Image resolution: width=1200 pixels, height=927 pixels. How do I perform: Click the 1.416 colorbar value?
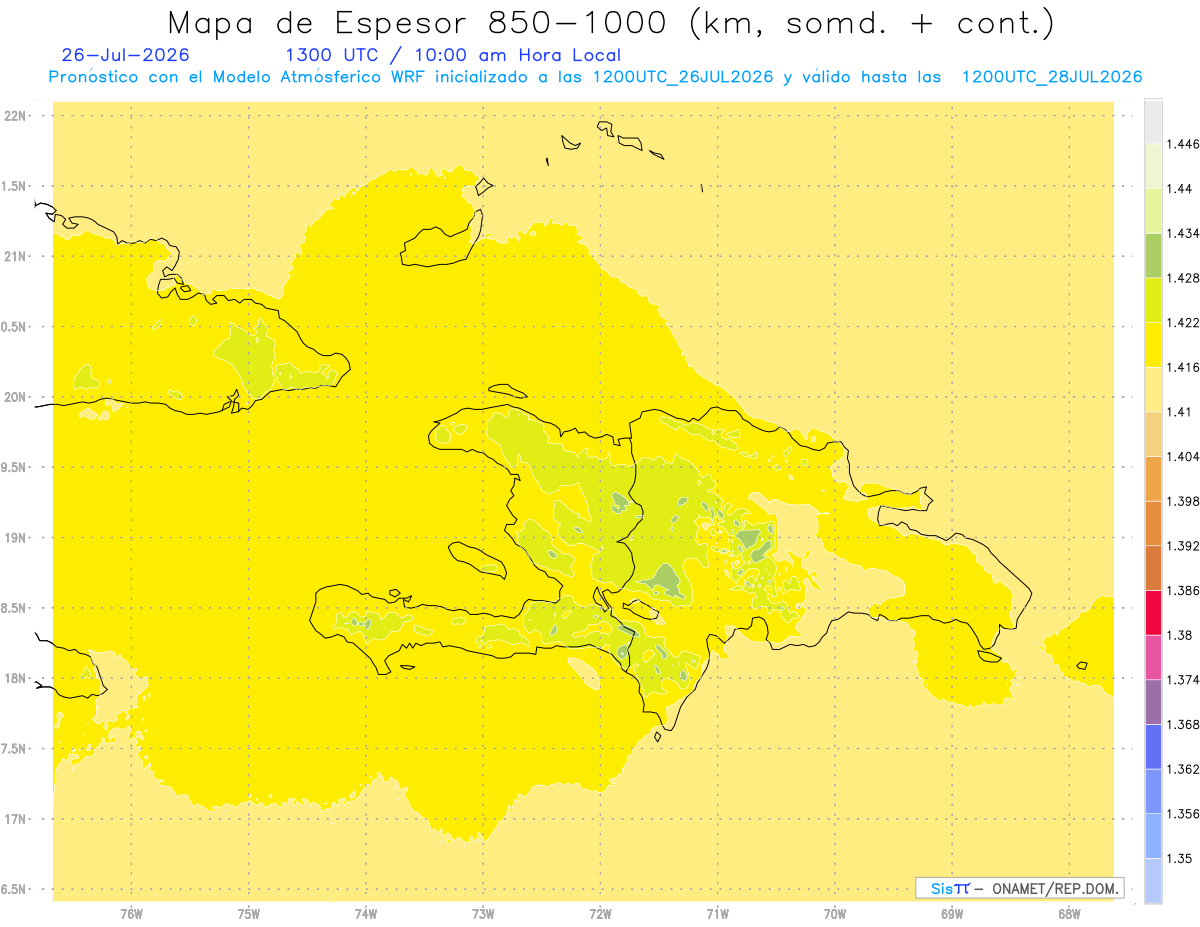point(1183,368)
